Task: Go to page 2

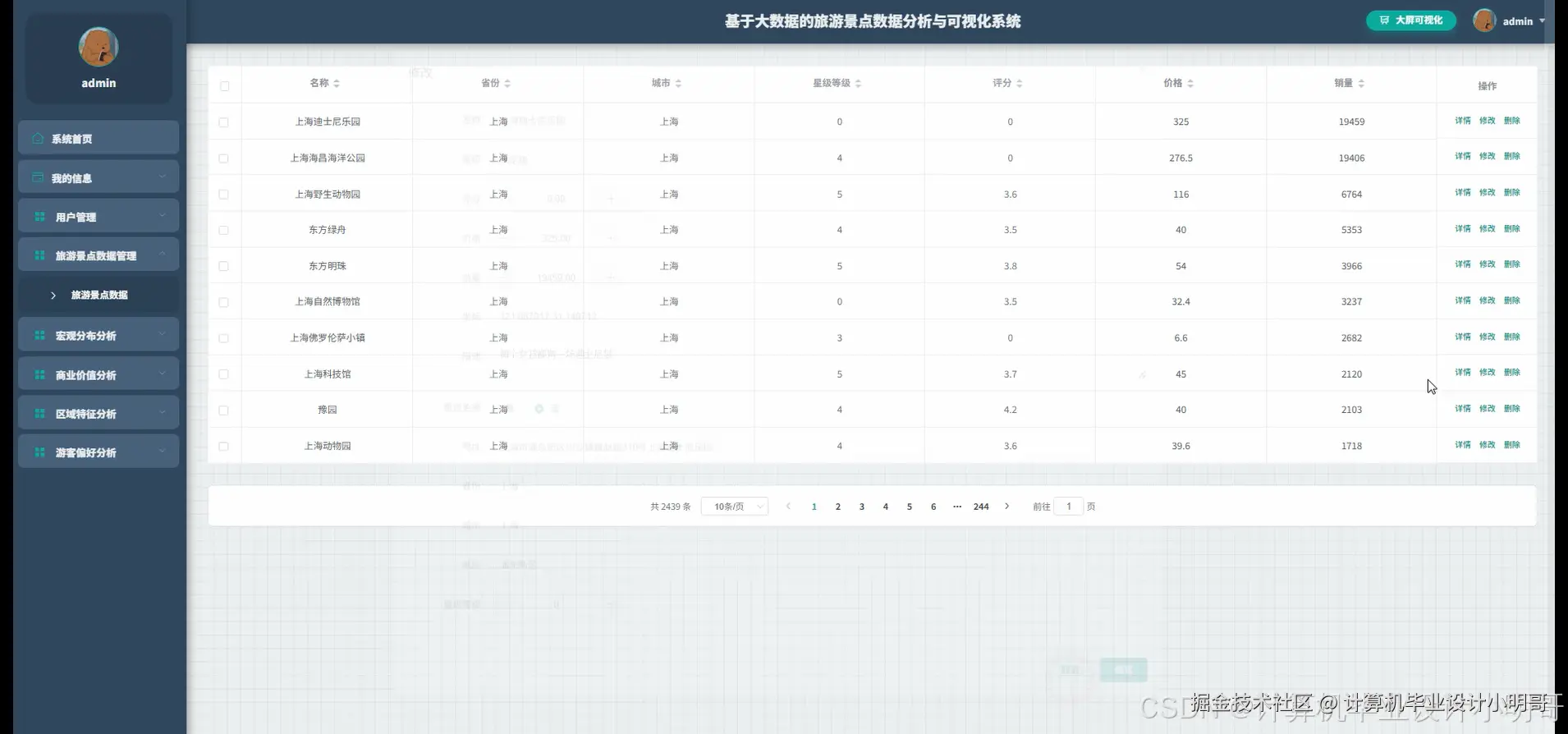Action: click(x=838, y=507)
